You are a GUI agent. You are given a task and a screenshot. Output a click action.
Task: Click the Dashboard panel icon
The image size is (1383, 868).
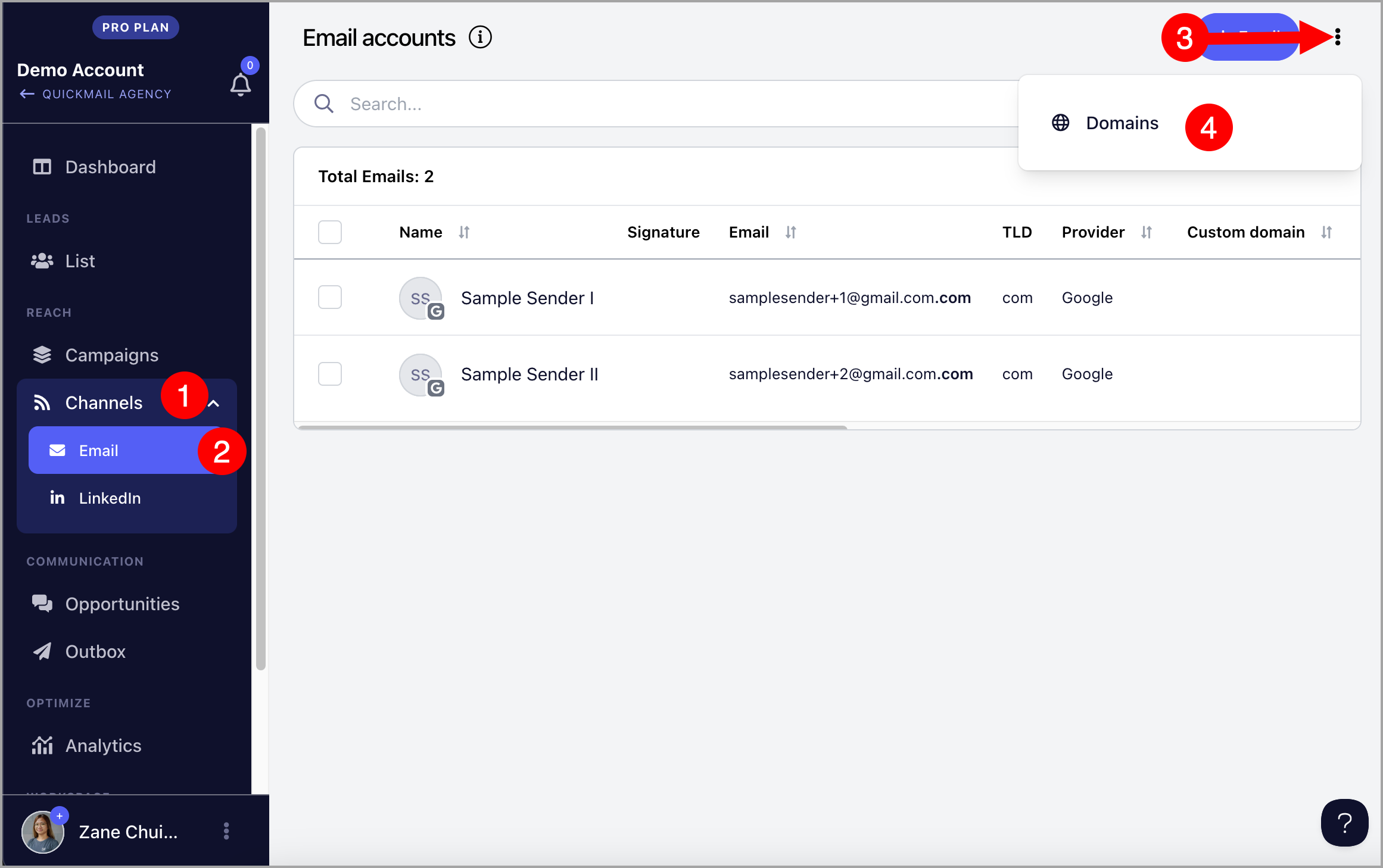(42, 167)
